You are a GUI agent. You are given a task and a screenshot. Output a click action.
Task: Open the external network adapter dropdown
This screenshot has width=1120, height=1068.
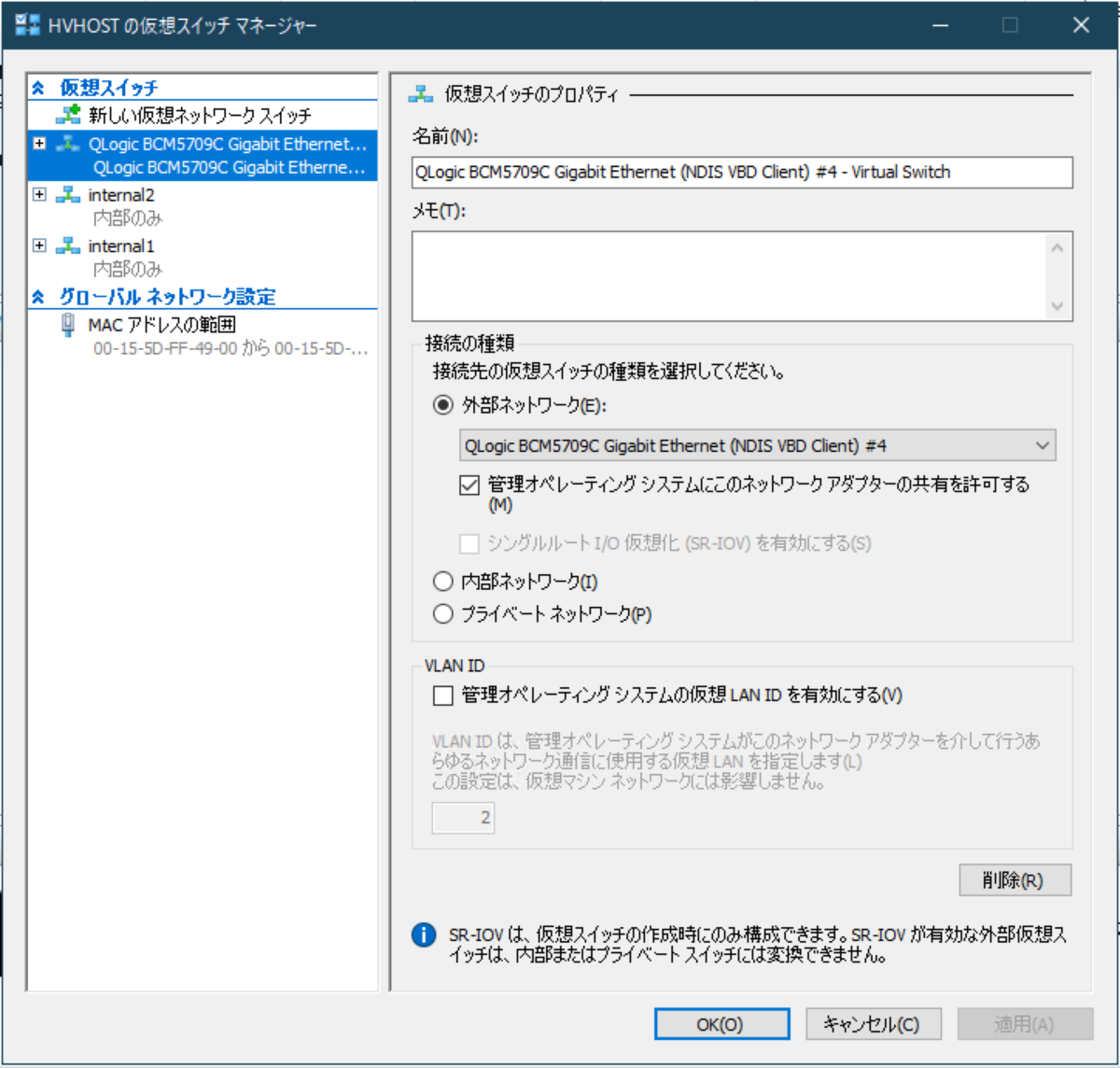pyautogui.click(x=1043, y=445)
